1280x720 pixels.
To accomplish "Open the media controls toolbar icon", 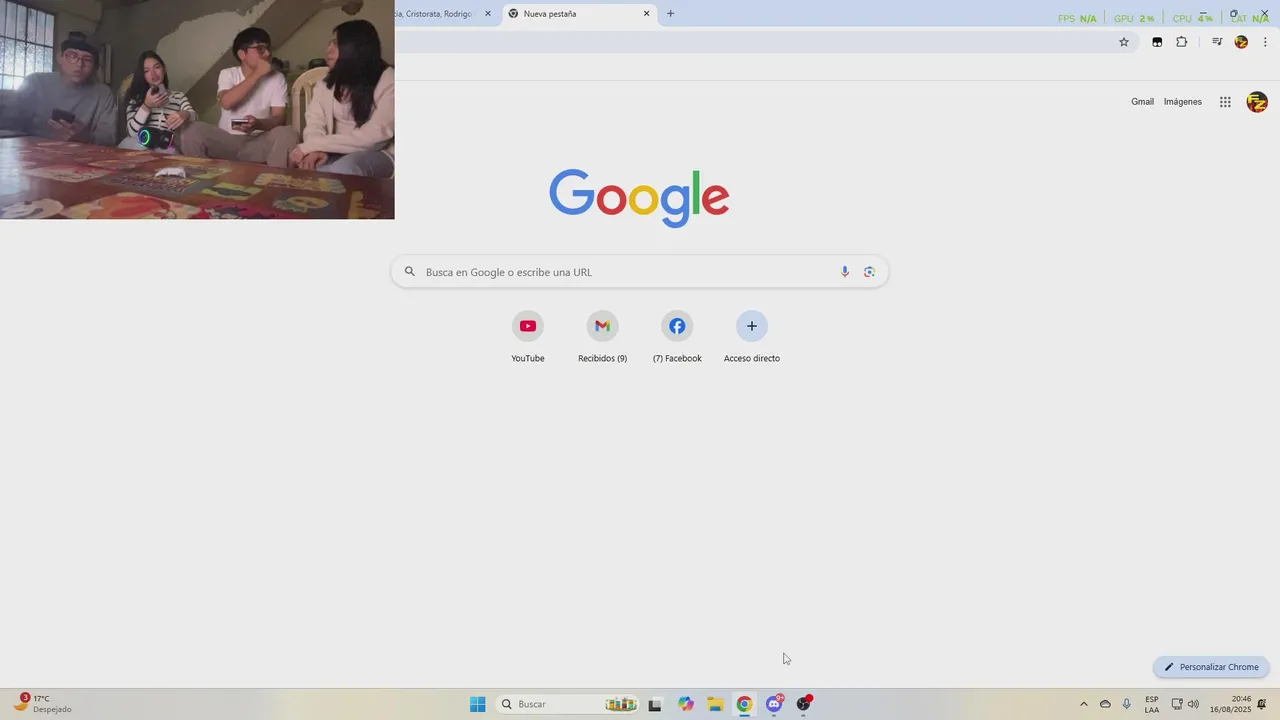I will [x=1217, y=42].
